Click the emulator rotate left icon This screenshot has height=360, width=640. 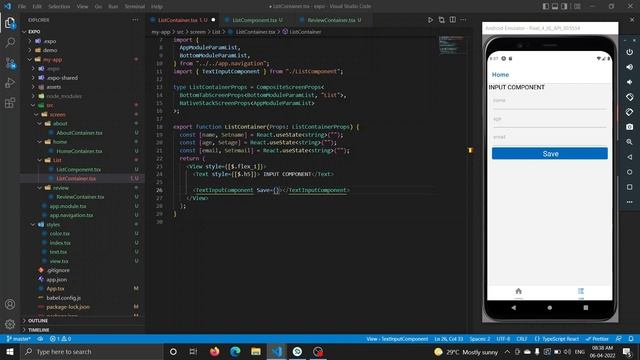629,97
